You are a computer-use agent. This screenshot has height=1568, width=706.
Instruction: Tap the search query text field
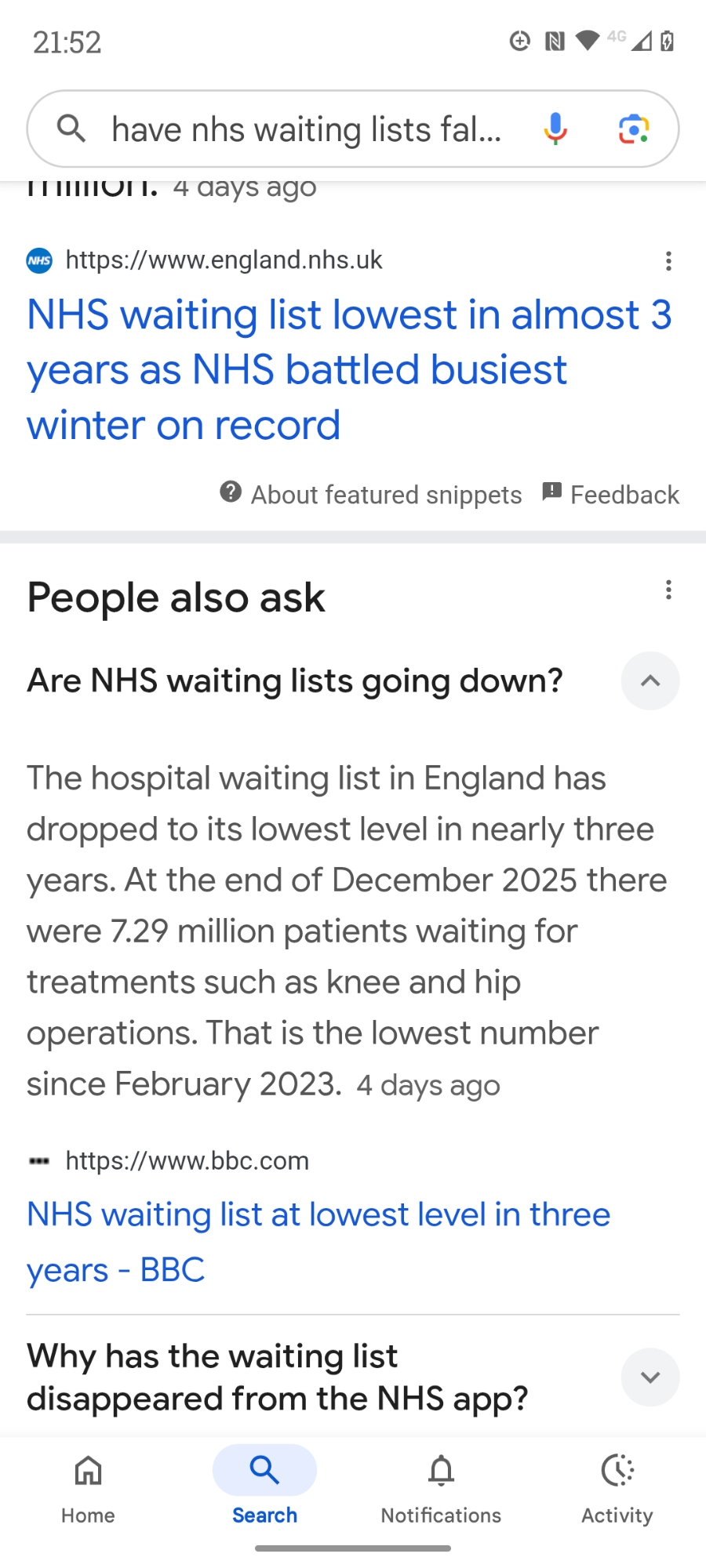306,129
